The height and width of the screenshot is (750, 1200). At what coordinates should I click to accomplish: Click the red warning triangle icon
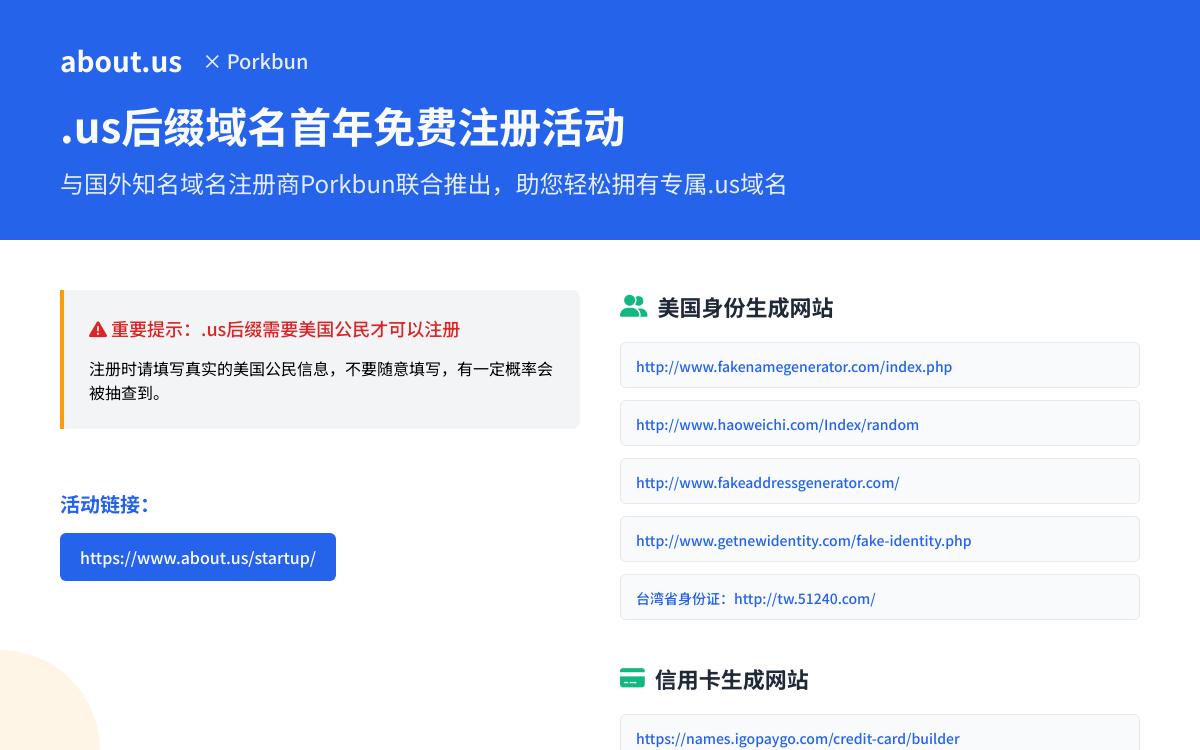(x=98, y=330)
